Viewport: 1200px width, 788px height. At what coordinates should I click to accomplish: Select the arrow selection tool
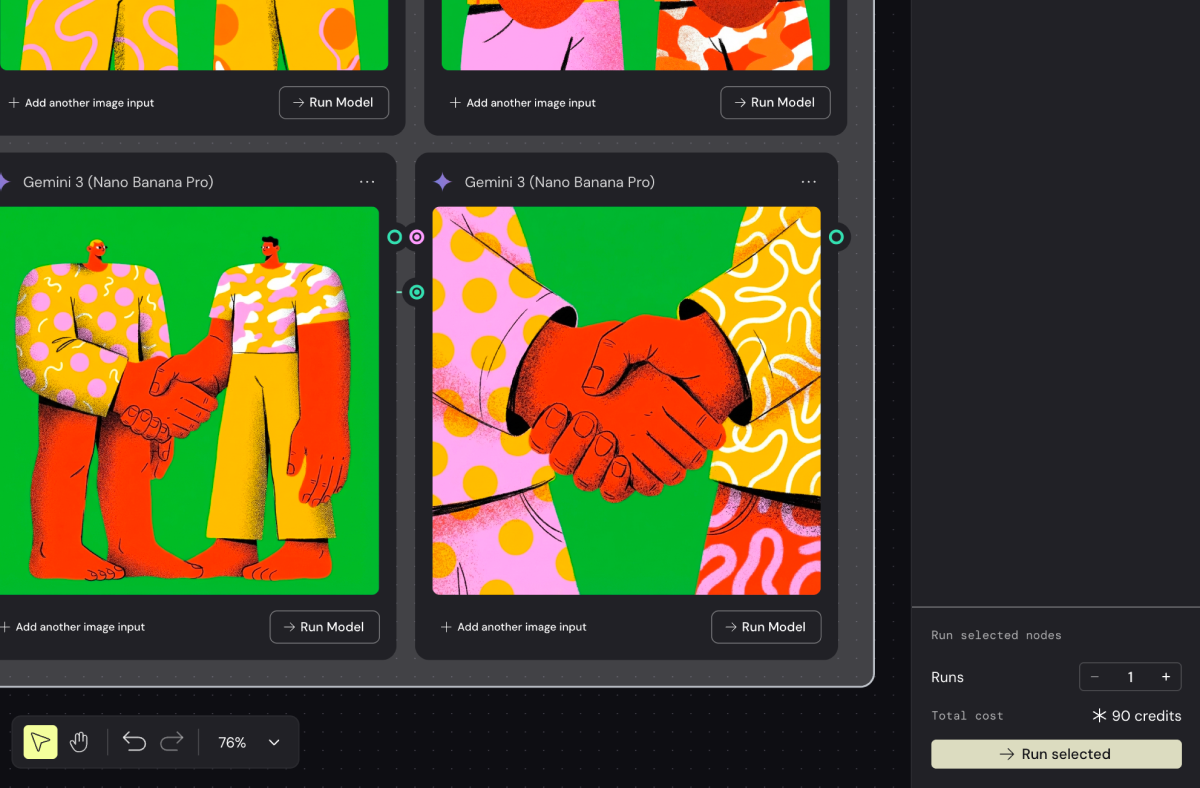39,742
